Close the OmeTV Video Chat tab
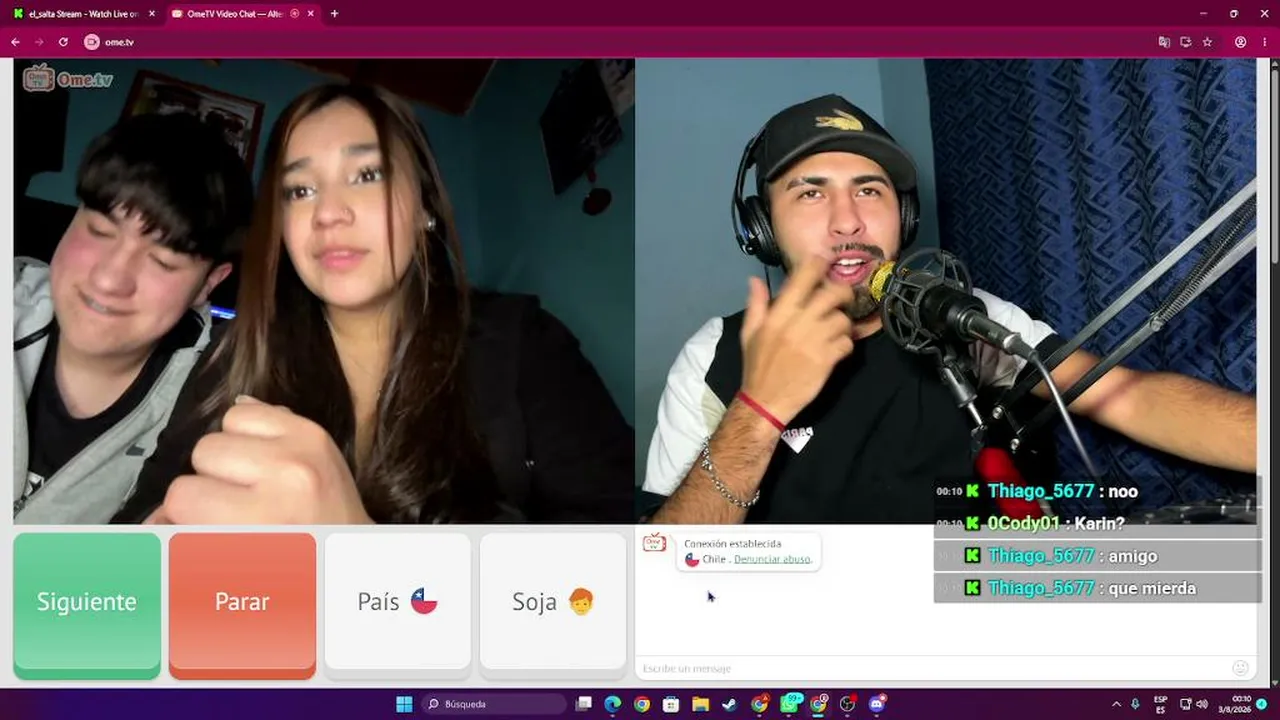The width and height of the screenshot is (1280, 720). [x=311, y=14]
